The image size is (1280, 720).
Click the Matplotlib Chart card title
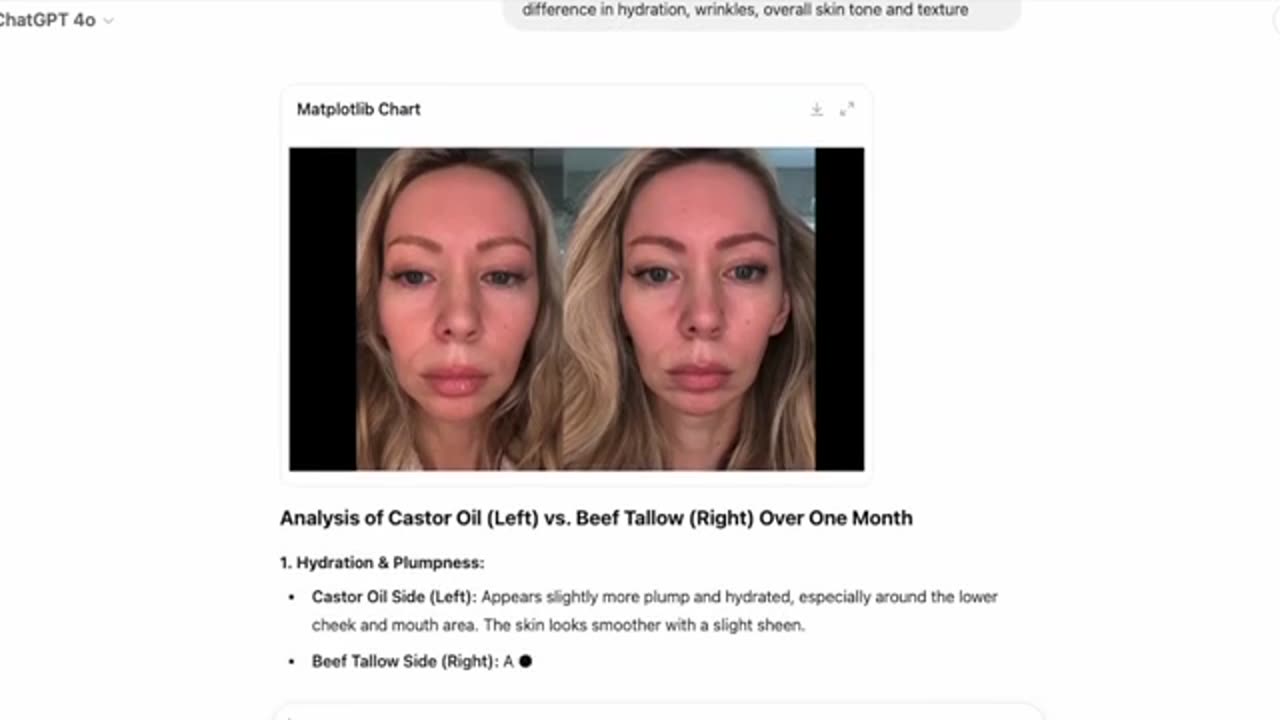coord(358,109)
